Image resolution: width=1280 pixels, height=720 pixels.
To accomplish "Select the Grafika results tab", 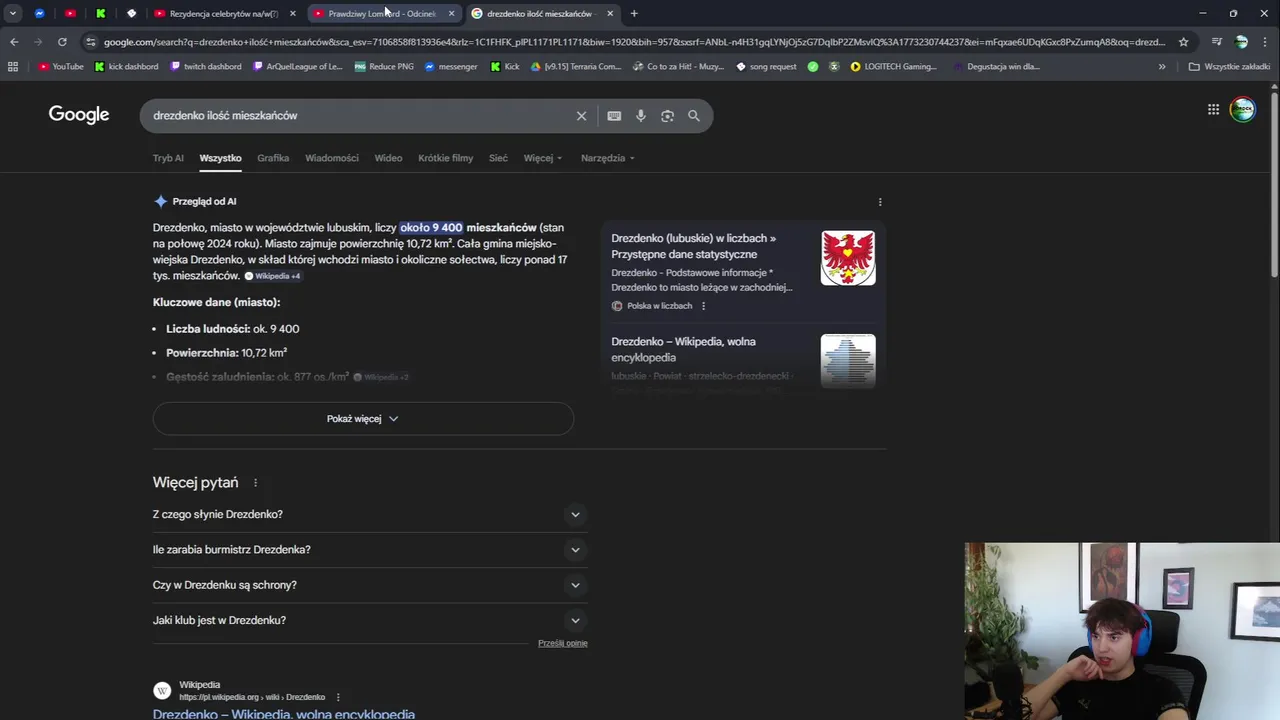I will click(273, 158).
